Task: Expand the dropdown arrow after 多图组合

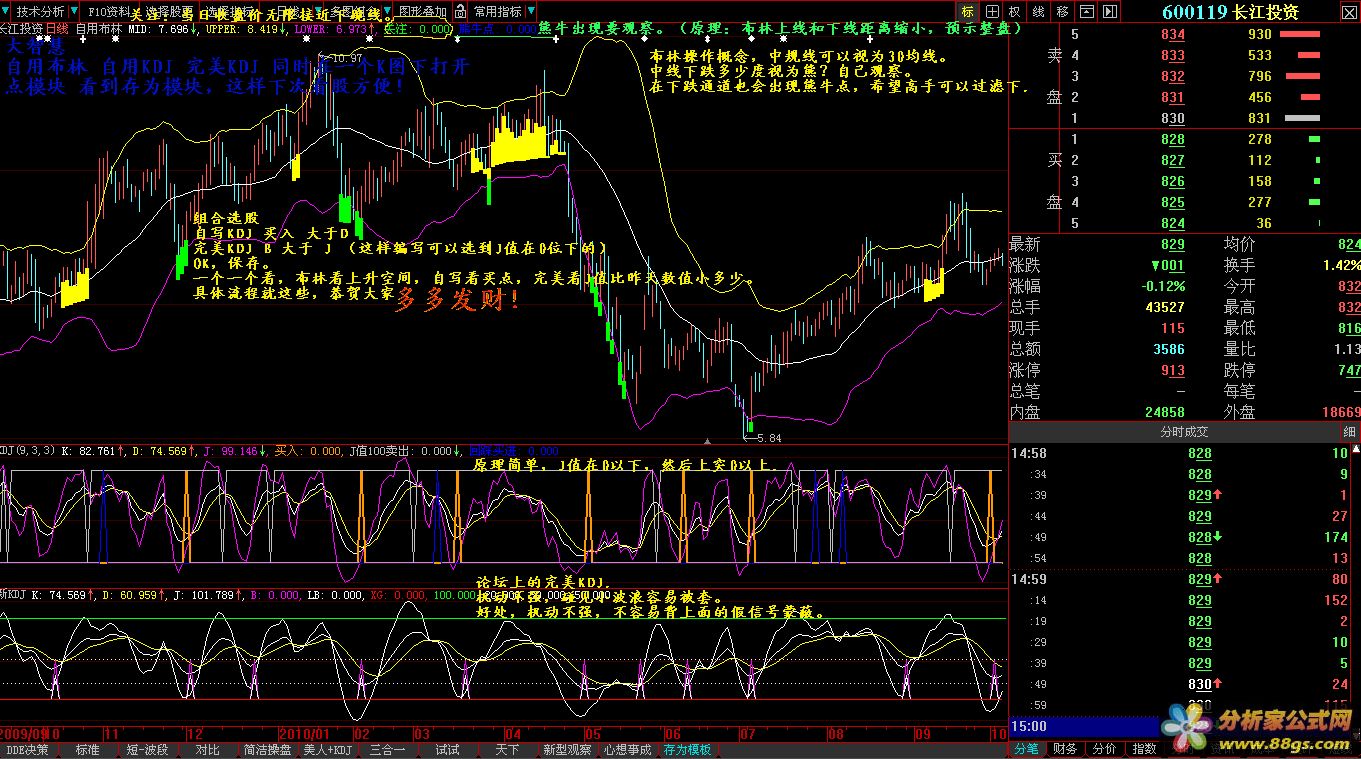Action: coord(386,11)
